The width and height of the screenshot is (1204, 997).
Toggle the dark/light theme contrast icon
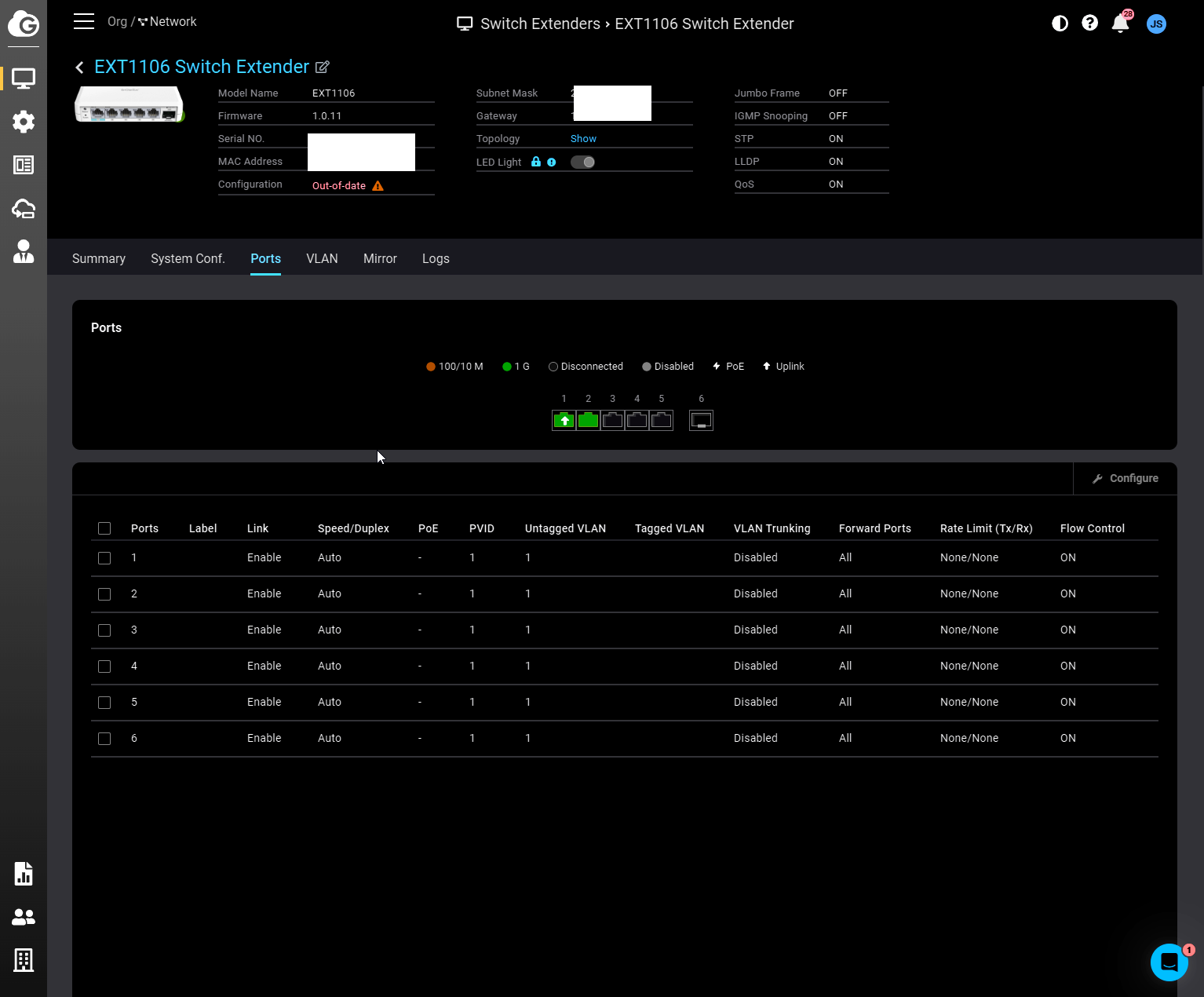click(1060, 24)
